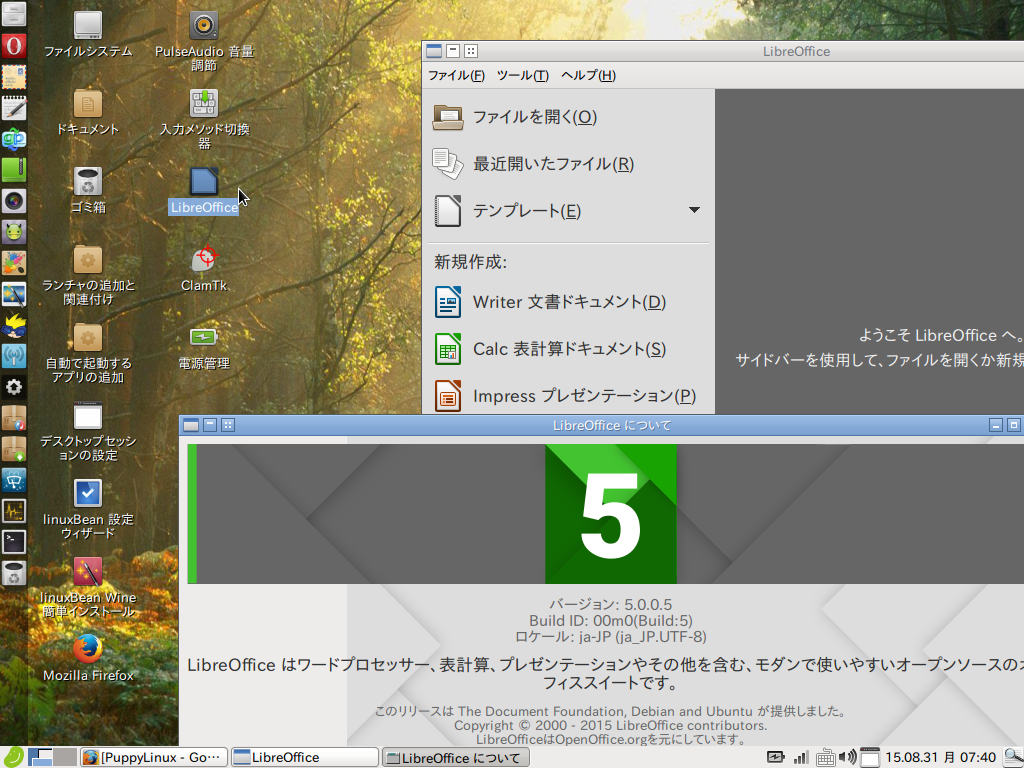Open the ドキュメント folder icon
This screenshot has height=768, width=1024.
[88, 112]
